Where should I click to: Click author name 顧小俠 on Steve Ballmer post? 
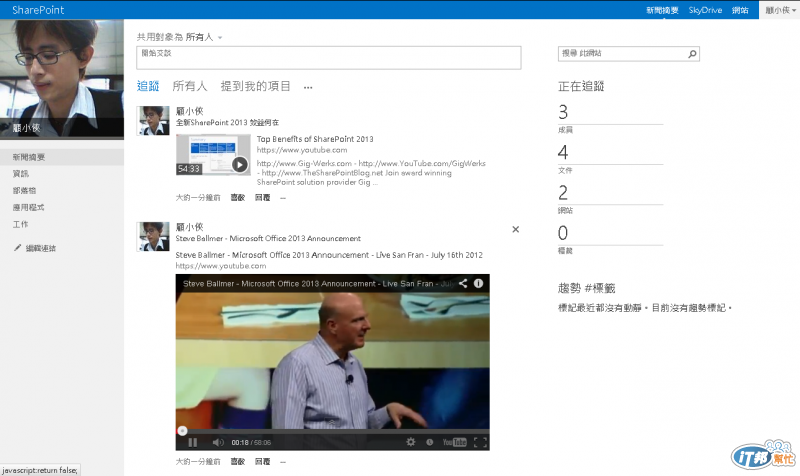[189, 227]
